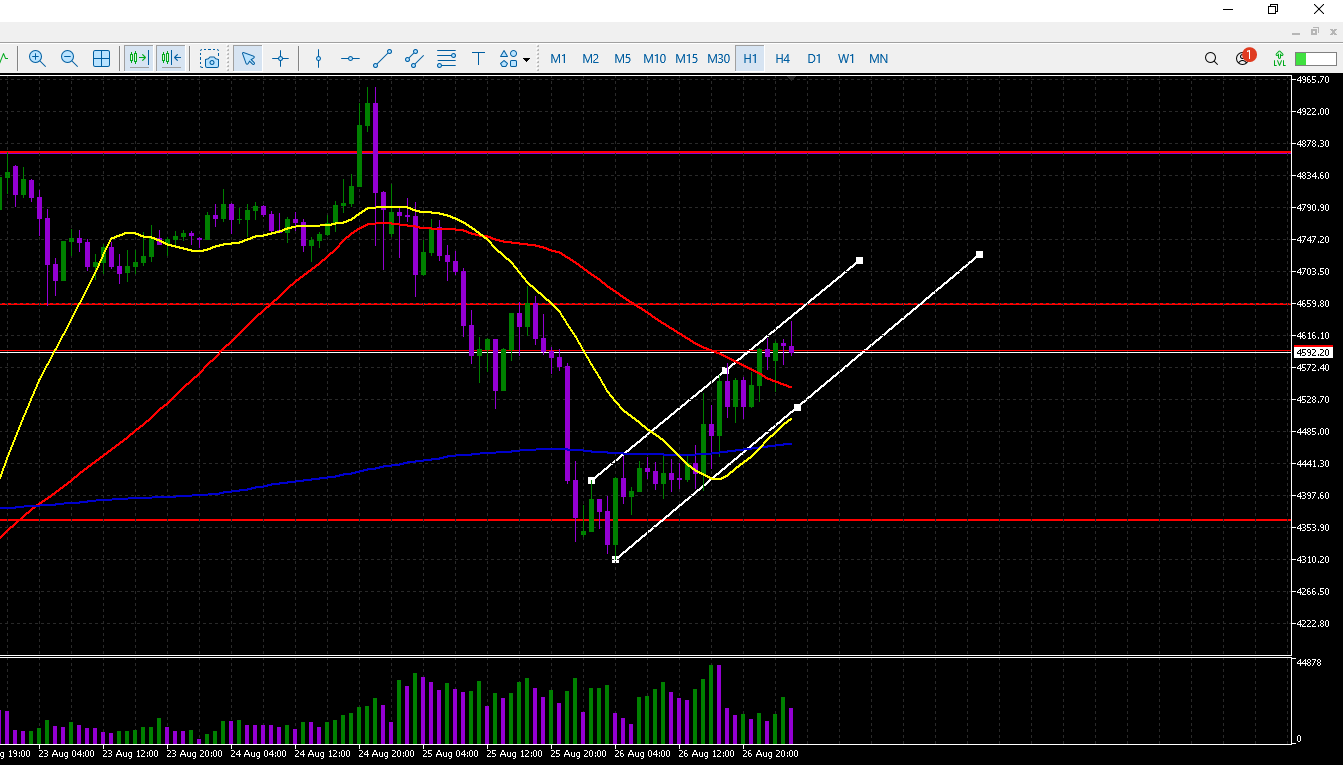Switch to the M15 timeframe
This screenshot has height=765, width=1343.
[x=686, y=59]
